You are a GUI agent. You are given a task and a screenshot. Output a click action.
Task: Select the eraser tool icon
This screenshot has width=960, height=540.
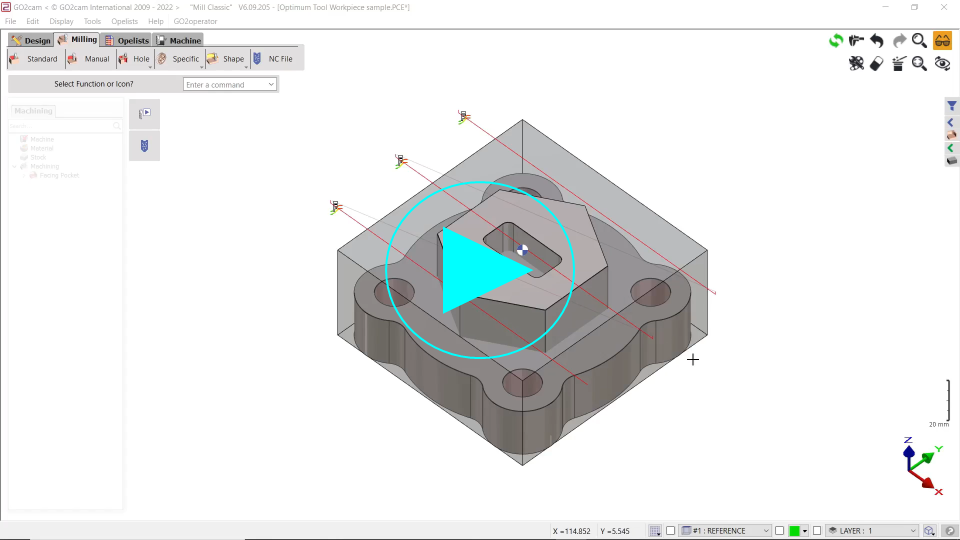tap(877, 64)
